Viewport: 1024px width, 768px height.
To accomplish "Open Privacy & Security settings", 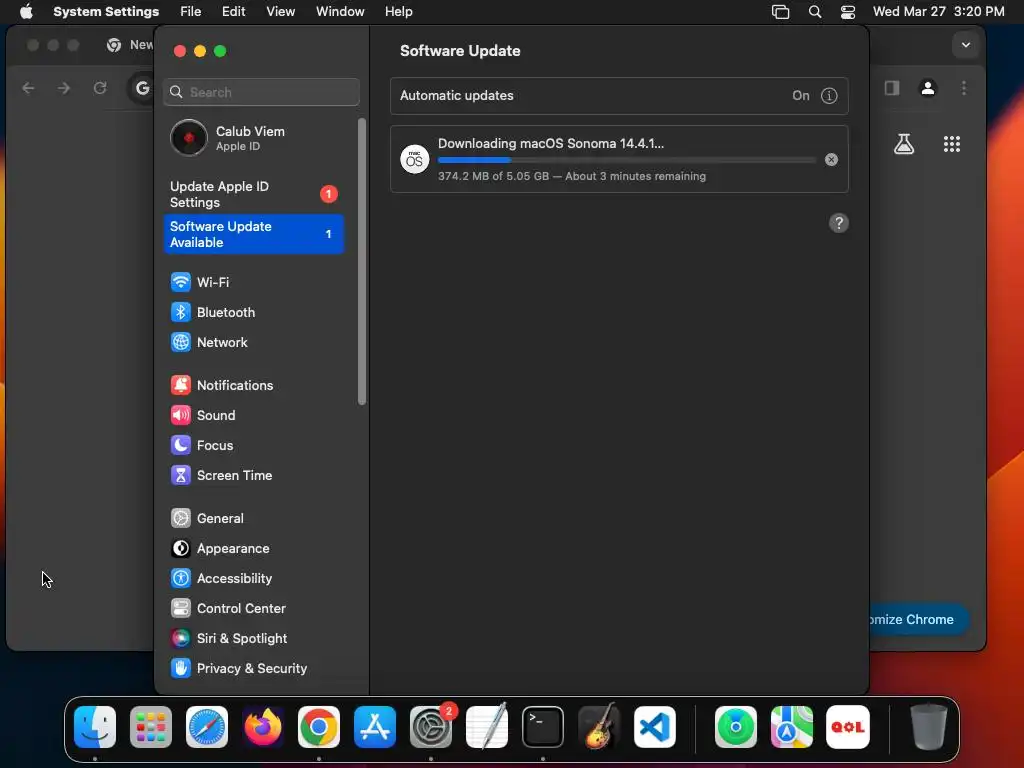I will pyautogui.click(x=253, y=669).
